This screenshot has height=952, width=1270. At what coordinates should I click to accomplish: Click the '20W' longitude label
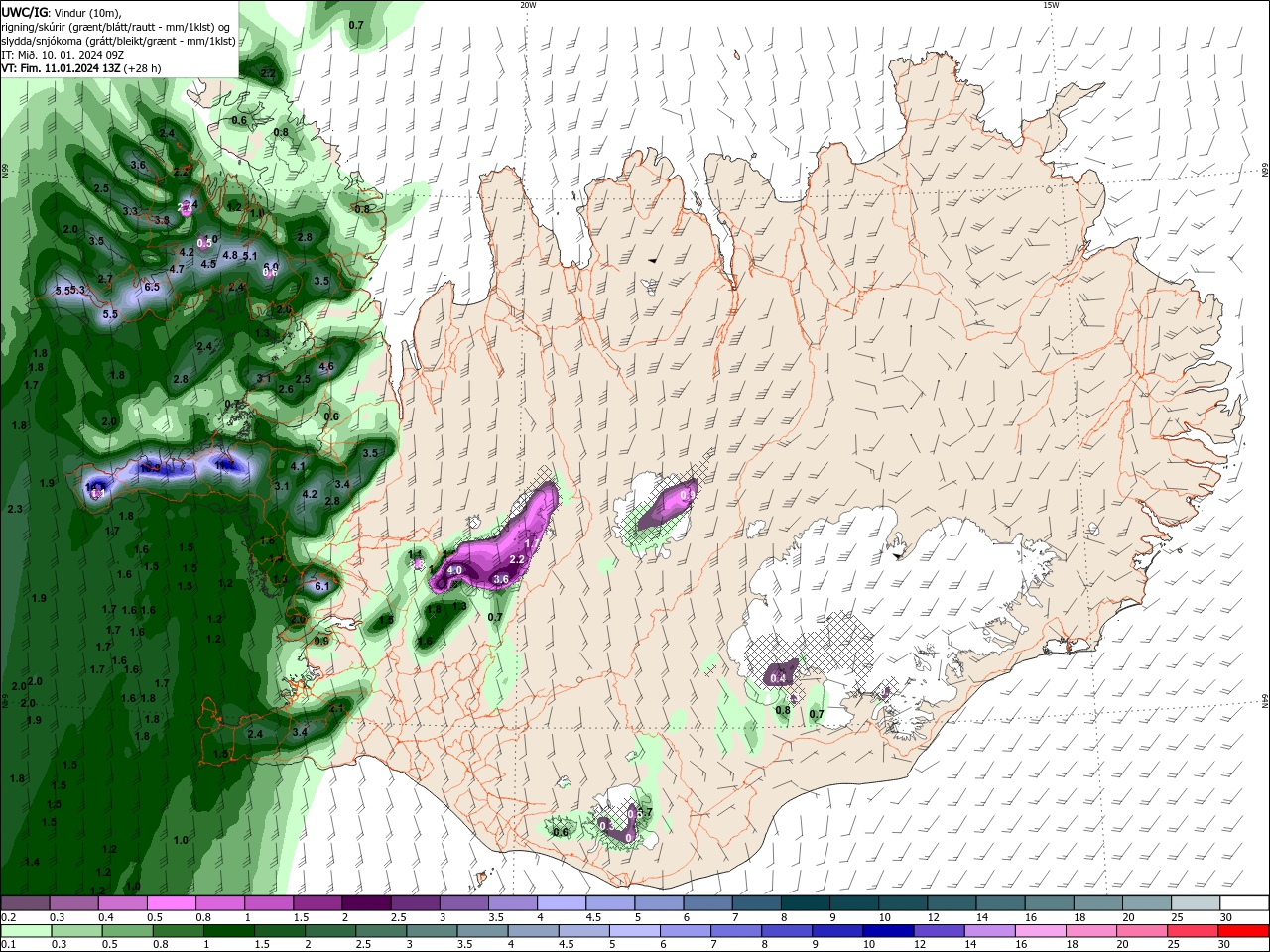(x=528, y=5)
